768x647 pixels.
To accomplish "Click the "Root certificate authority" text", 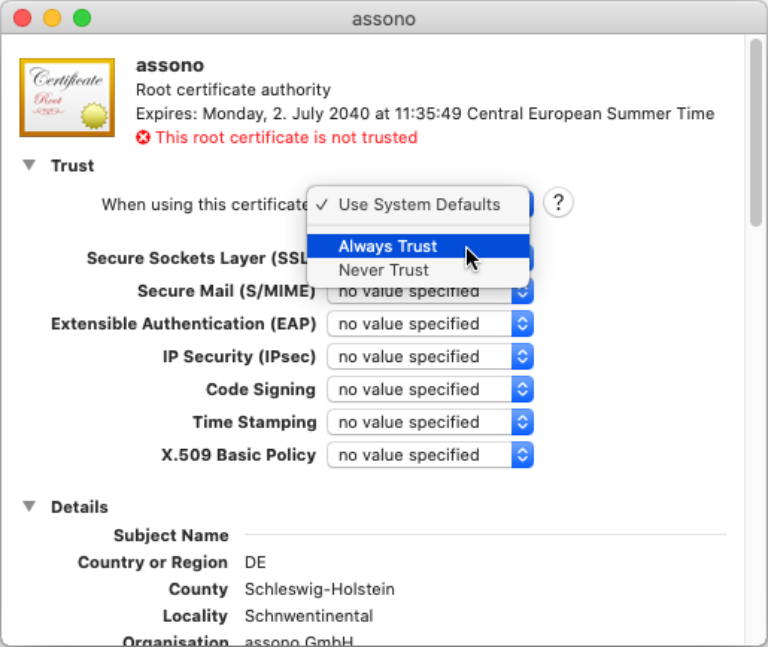I will click(x=233, y=90).
